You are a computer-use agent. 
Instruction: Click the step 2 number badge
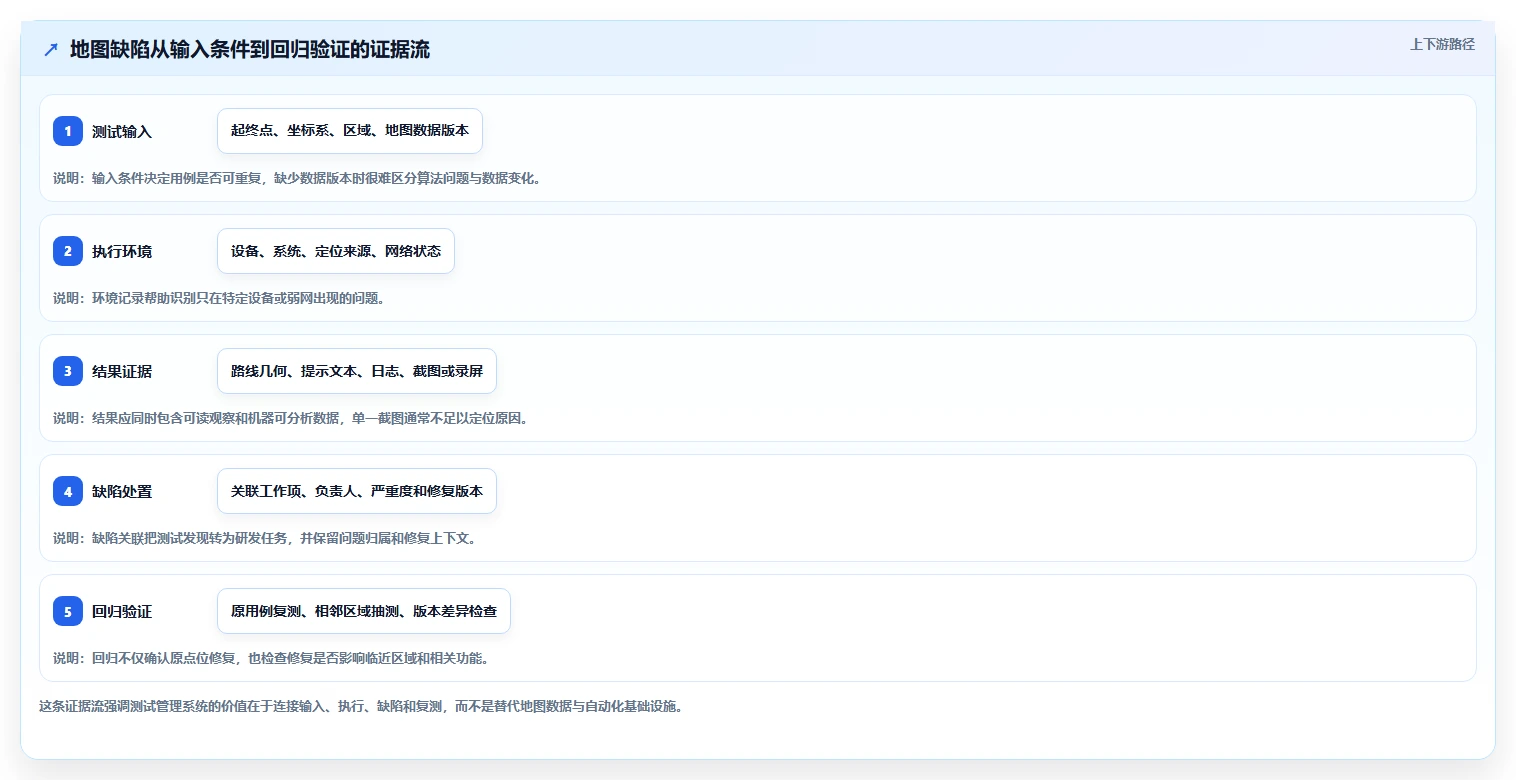[68, 251]
